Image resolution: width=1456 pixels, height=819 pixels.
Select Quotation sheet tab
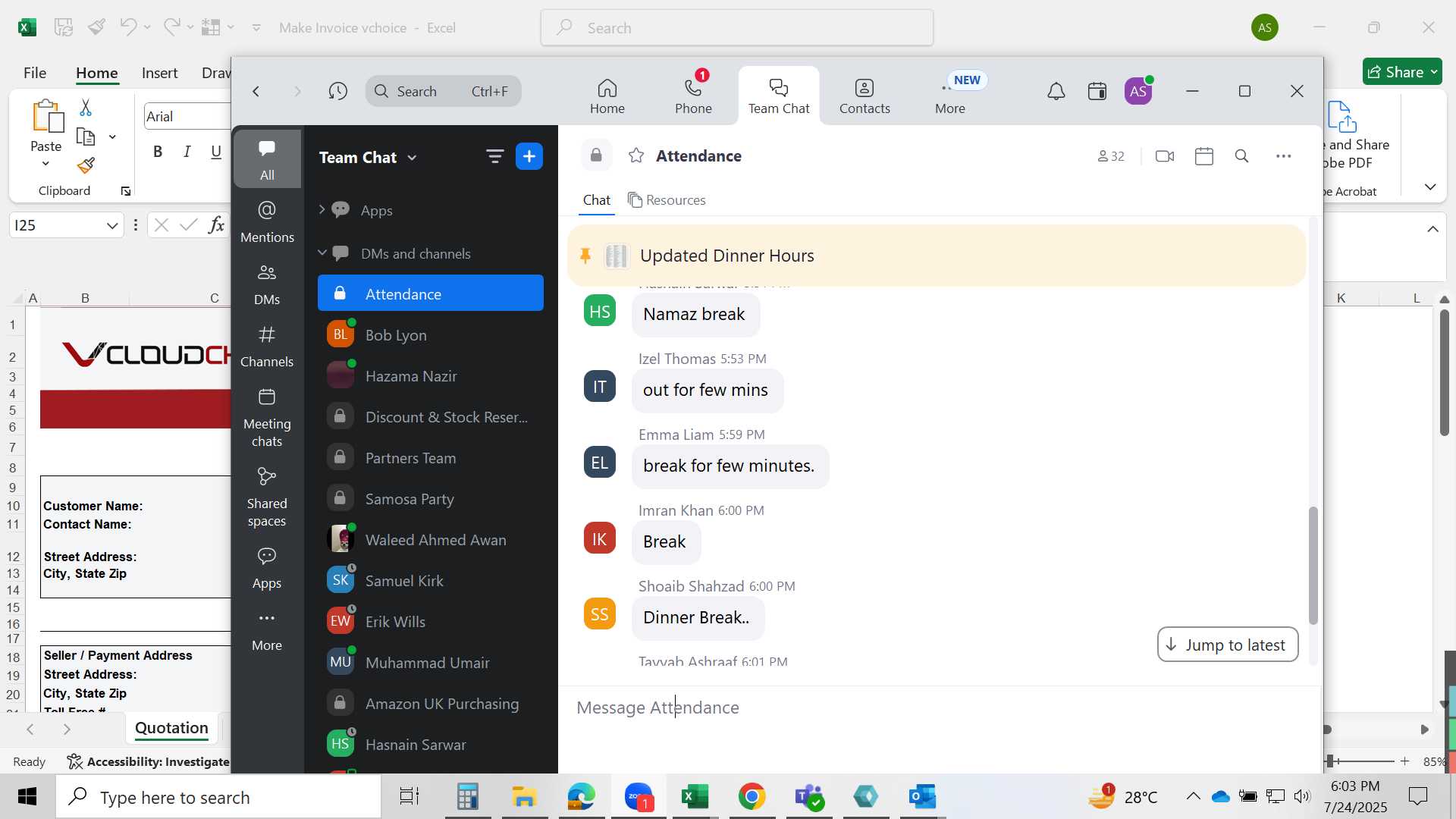[x=171, y=728]
